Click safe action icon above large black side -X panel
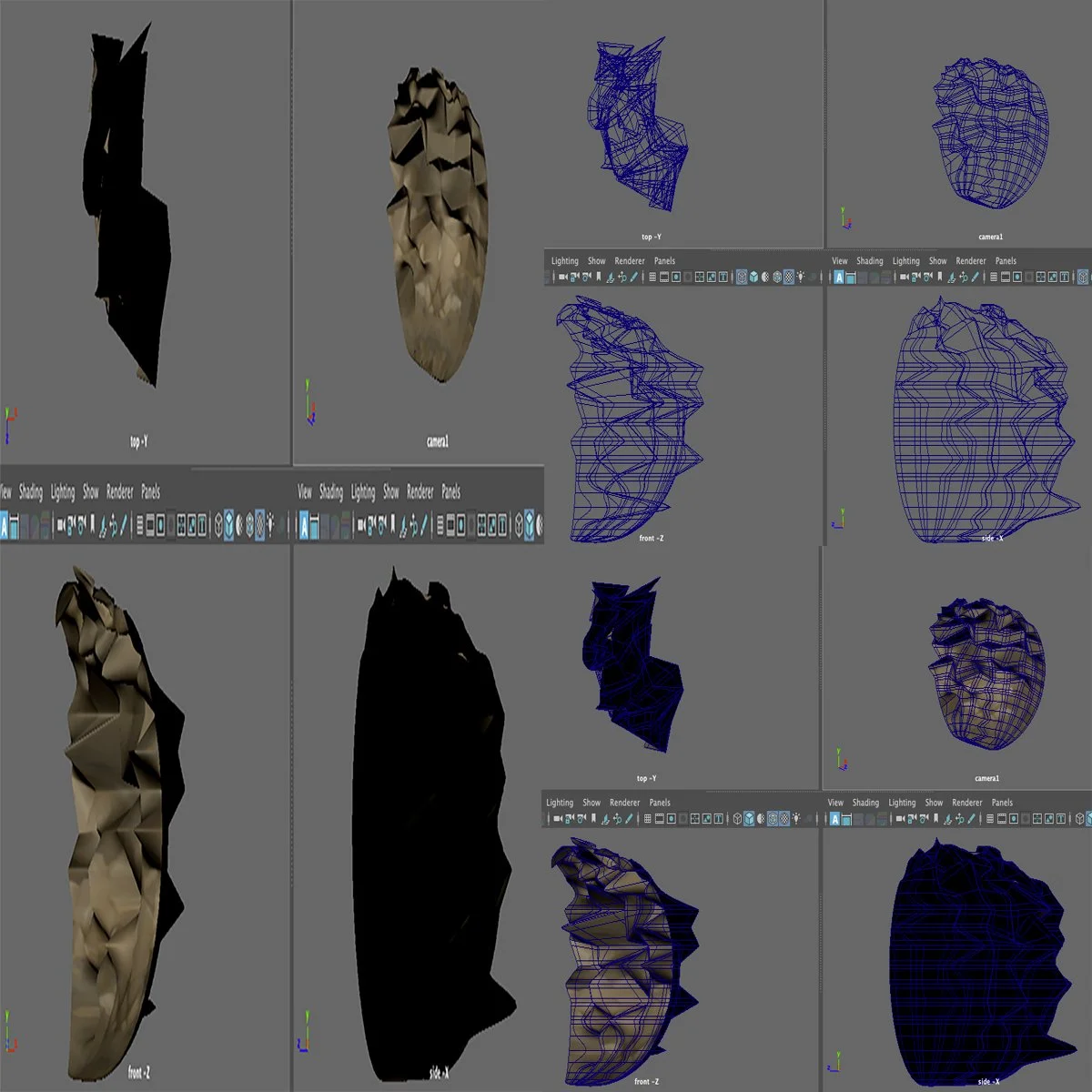The width and height of the screenshot is (1092, 1092). tap(490, 525)
